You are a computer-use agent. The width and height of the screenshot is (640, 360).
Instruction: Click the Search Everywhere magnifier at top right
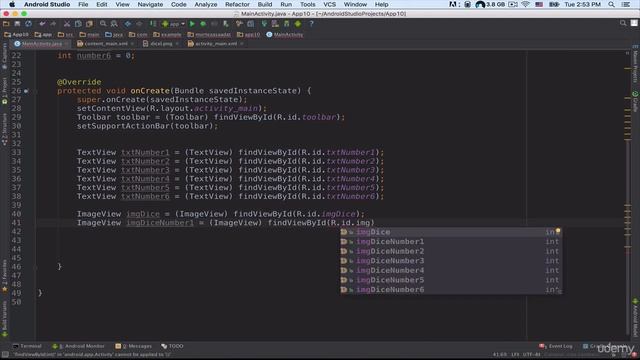pyautogui.click(x=623, y=23)
